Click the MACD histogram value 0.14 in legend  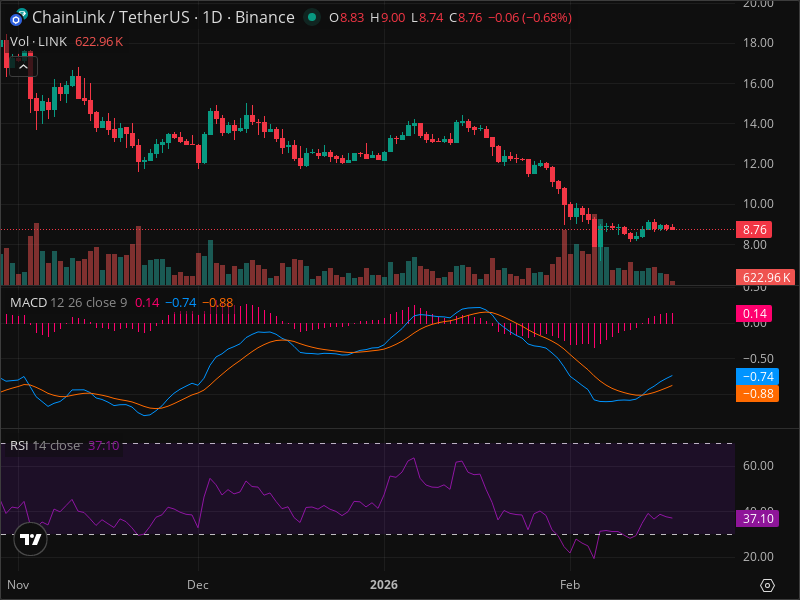pos(147,303)
